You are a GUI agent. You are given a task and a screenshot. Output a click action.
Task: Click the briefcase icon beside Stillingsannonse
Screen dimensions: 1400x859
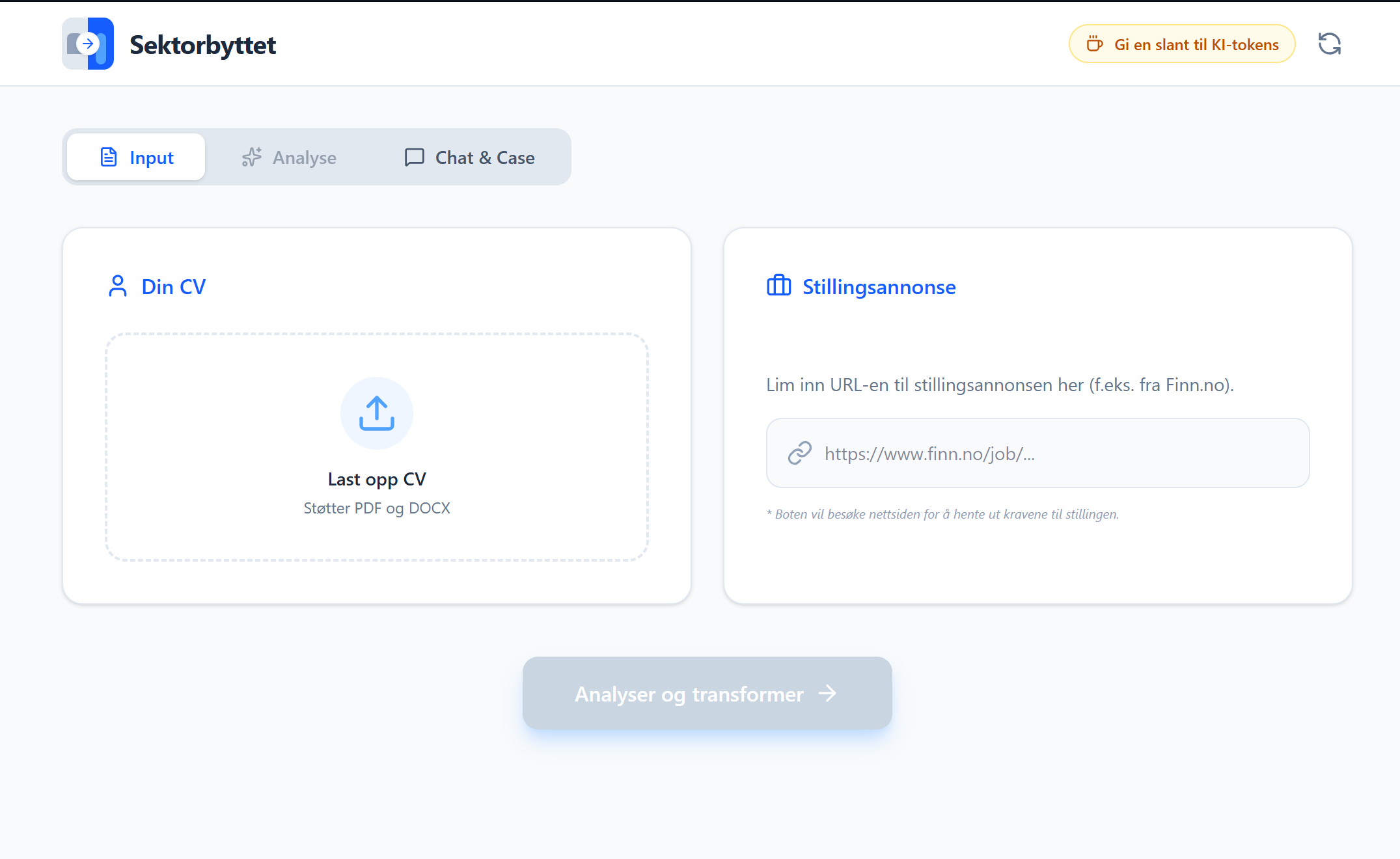[x=778, y=286]
